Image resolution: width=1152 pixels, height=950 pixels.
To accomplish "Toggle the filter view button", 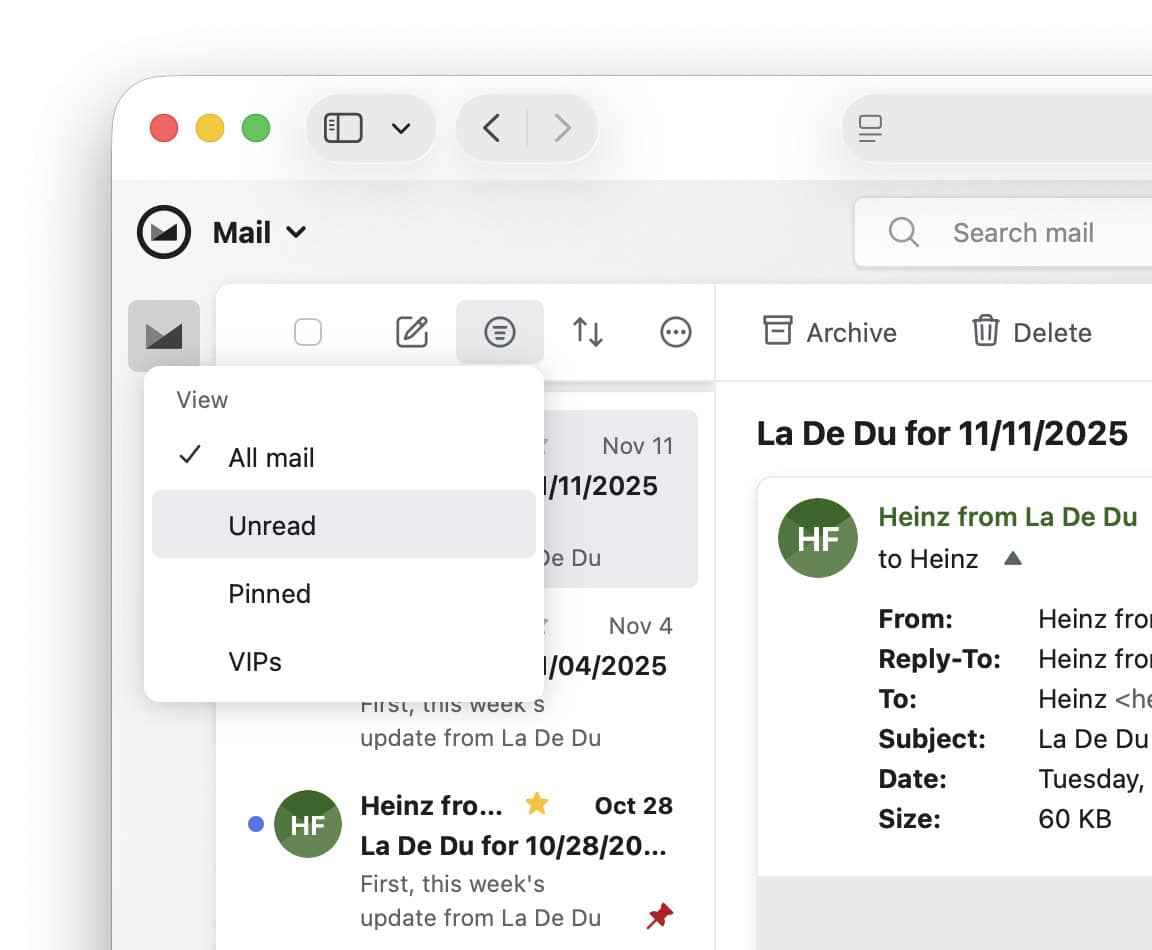I will (500, 332).
